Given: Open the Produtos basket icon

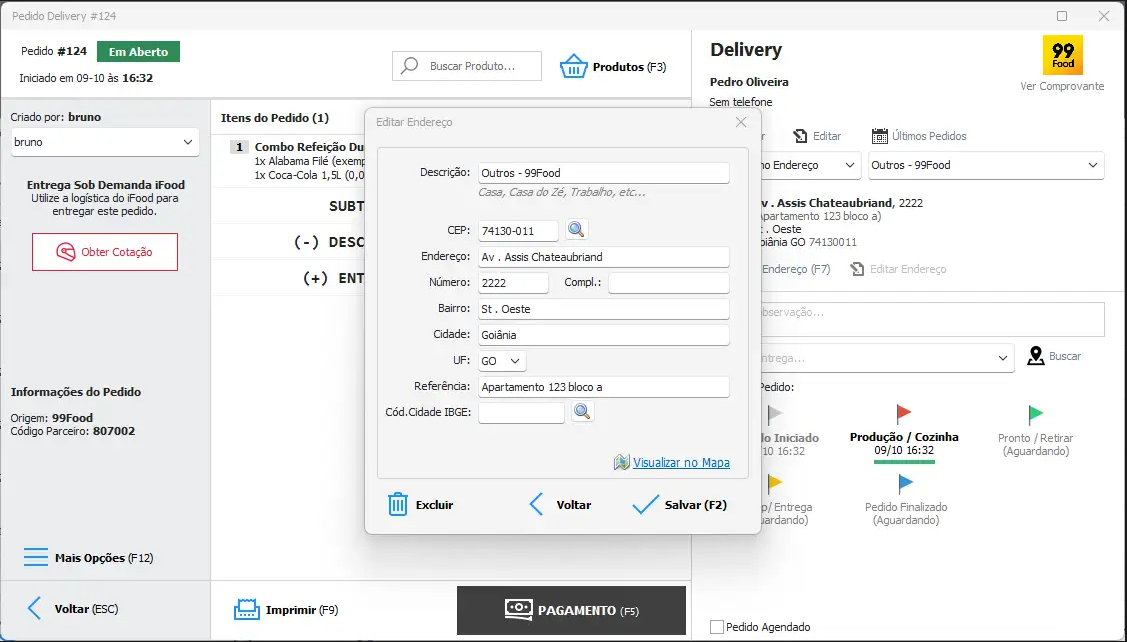Looking at the screenshot, I should coord(573,67).
